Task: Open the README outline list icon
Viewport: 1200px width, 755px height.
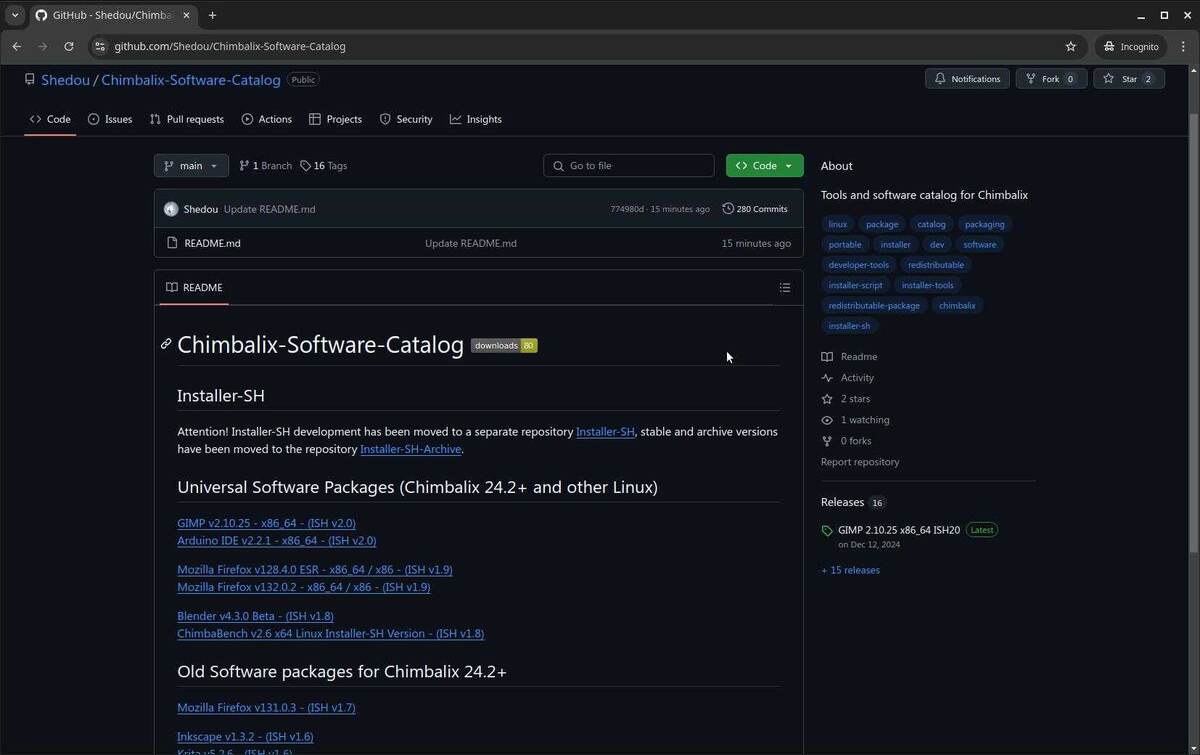Action: tap(785, 288)
